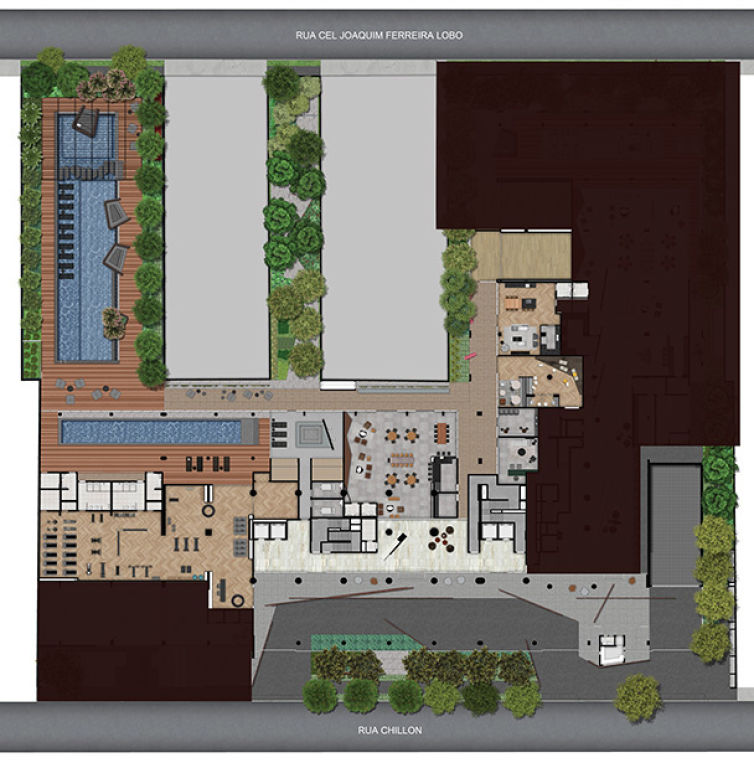Click the marble-floored lobby hall
Image resolution: width=754 pixels, height=768 pixels.
(x=389, y=546)
